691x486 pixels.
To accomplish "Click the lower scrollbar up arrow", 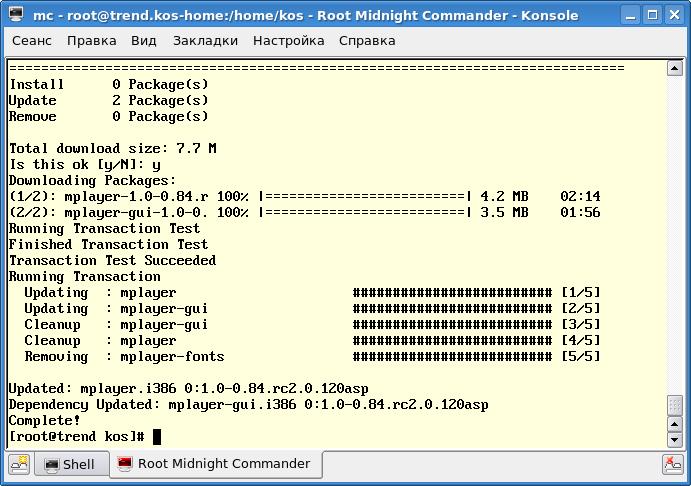I will 675,424.
